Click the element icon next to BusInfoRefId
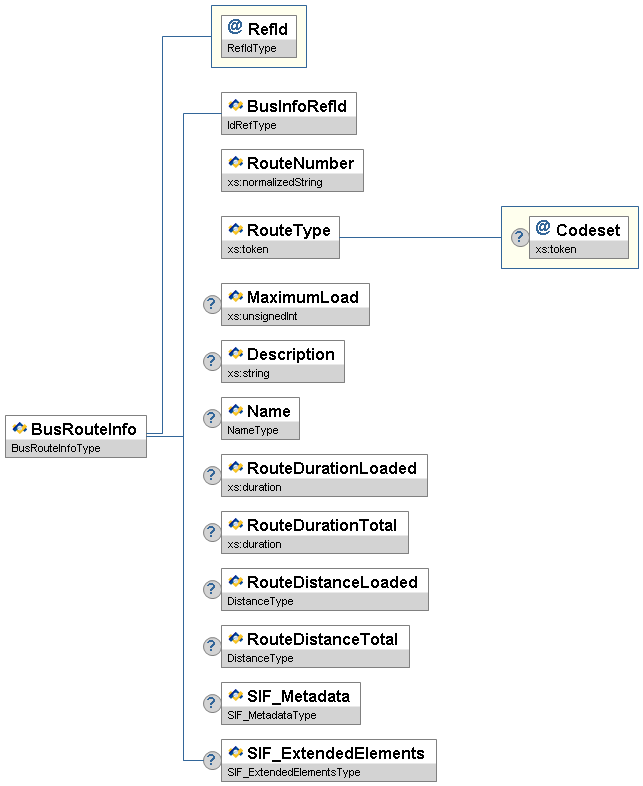 (x=236, y=105)
